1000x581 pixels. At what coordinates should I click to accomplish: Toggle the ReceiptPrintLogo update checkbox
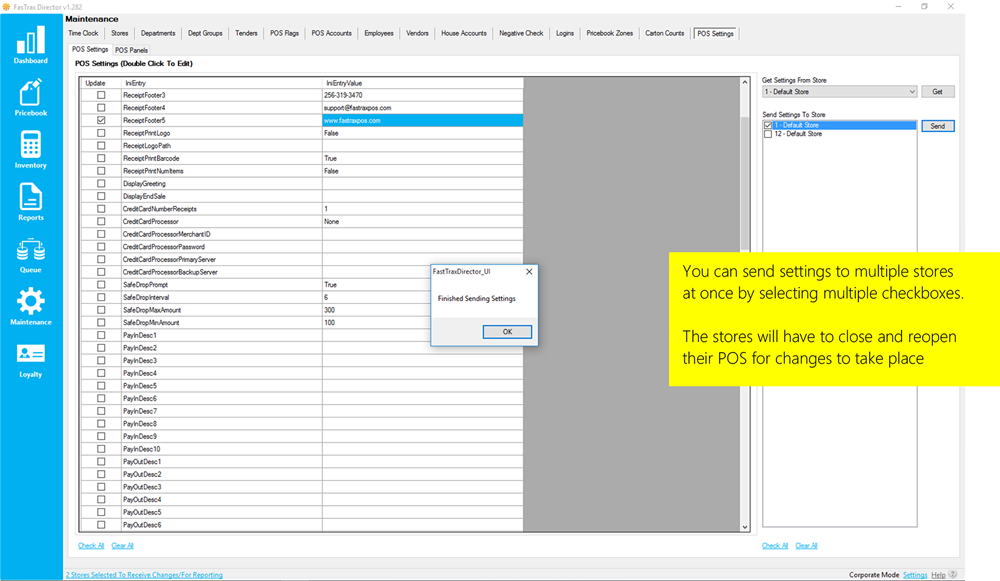[101, 133]
